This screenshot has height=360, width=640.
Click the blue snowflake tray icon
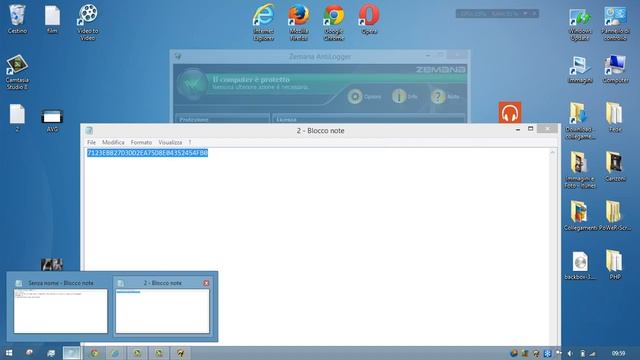[x=548, y=353]
